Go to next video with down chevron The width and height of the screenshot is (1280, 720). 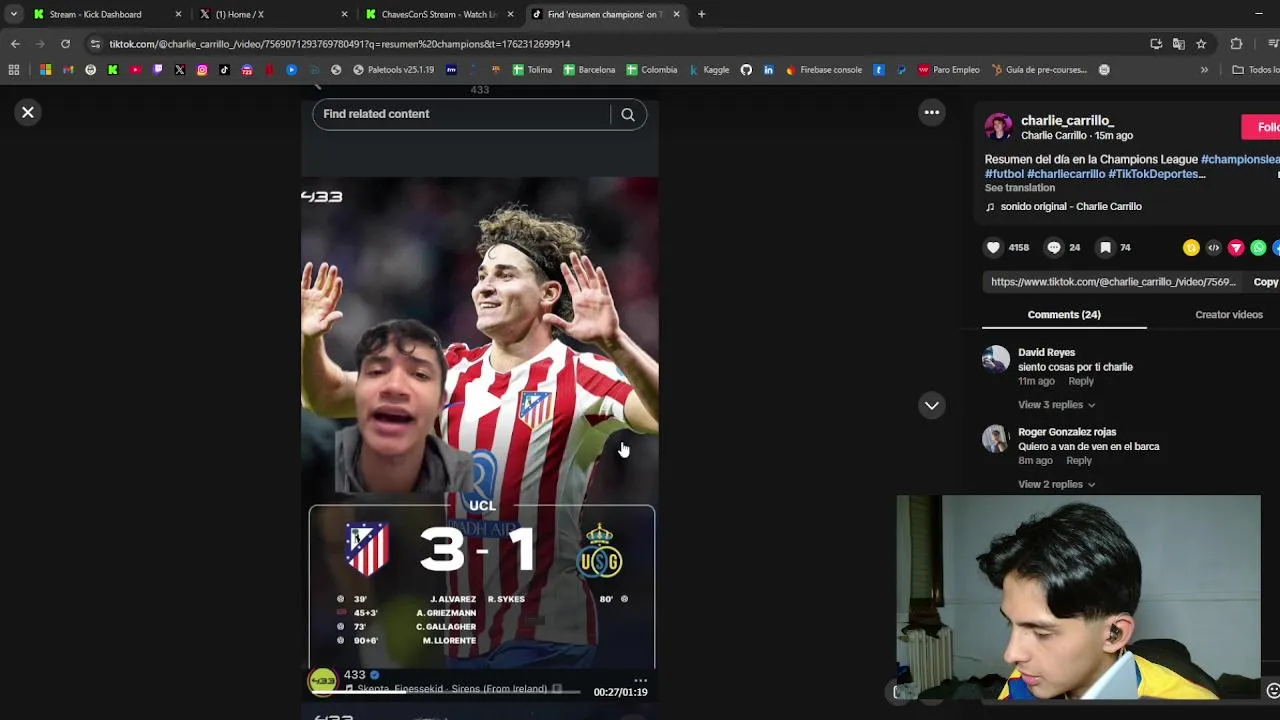click(x=931, y=405)
